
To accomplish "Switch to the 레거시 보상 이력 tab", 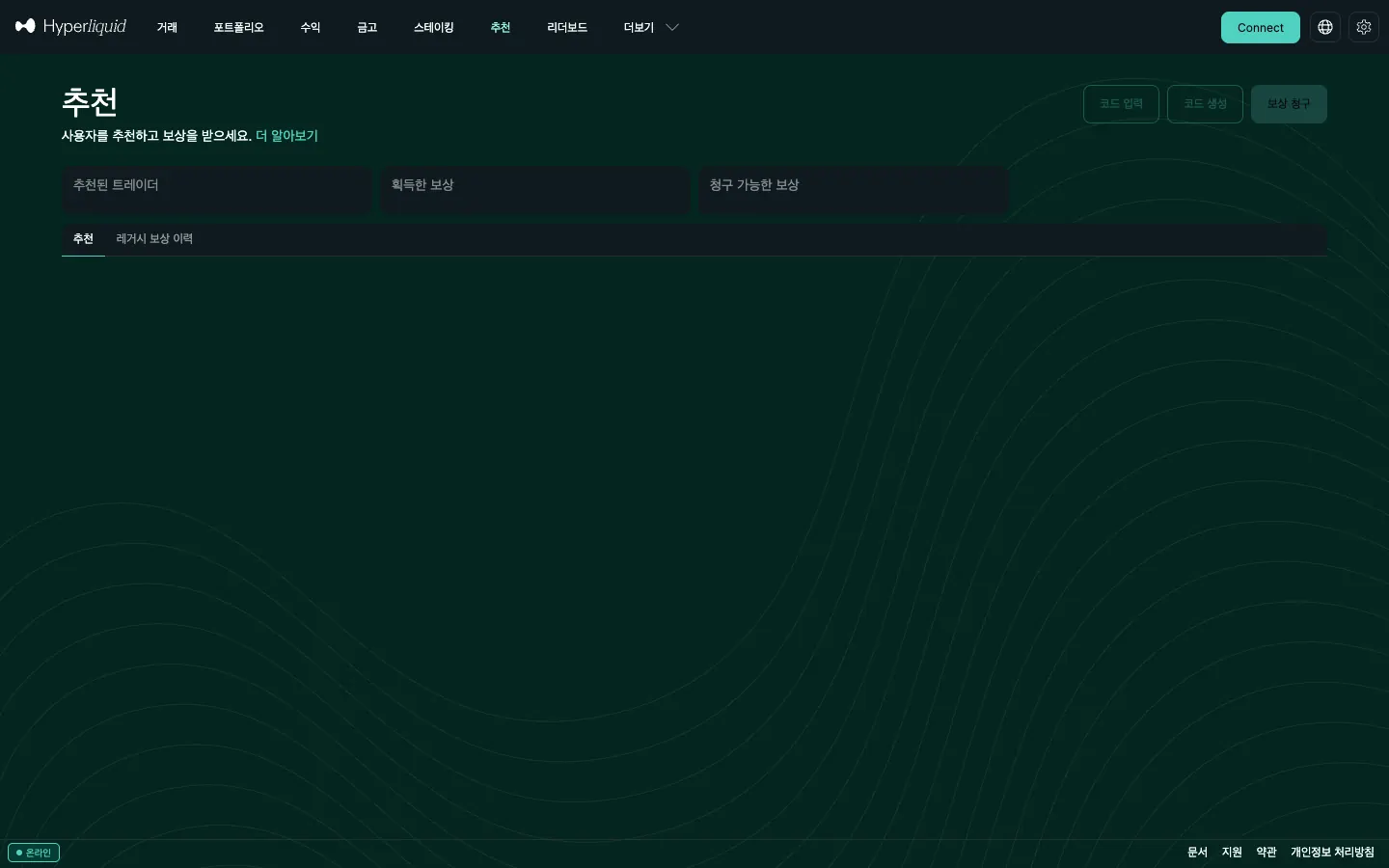I will click(154, 239).
